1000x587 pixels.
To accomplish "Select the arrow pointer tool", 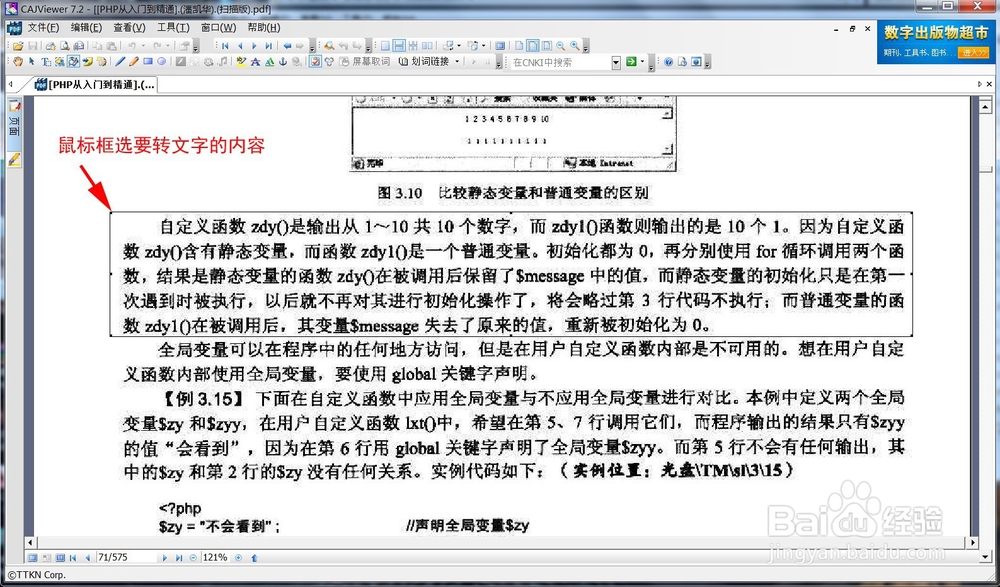I will 32,61.
